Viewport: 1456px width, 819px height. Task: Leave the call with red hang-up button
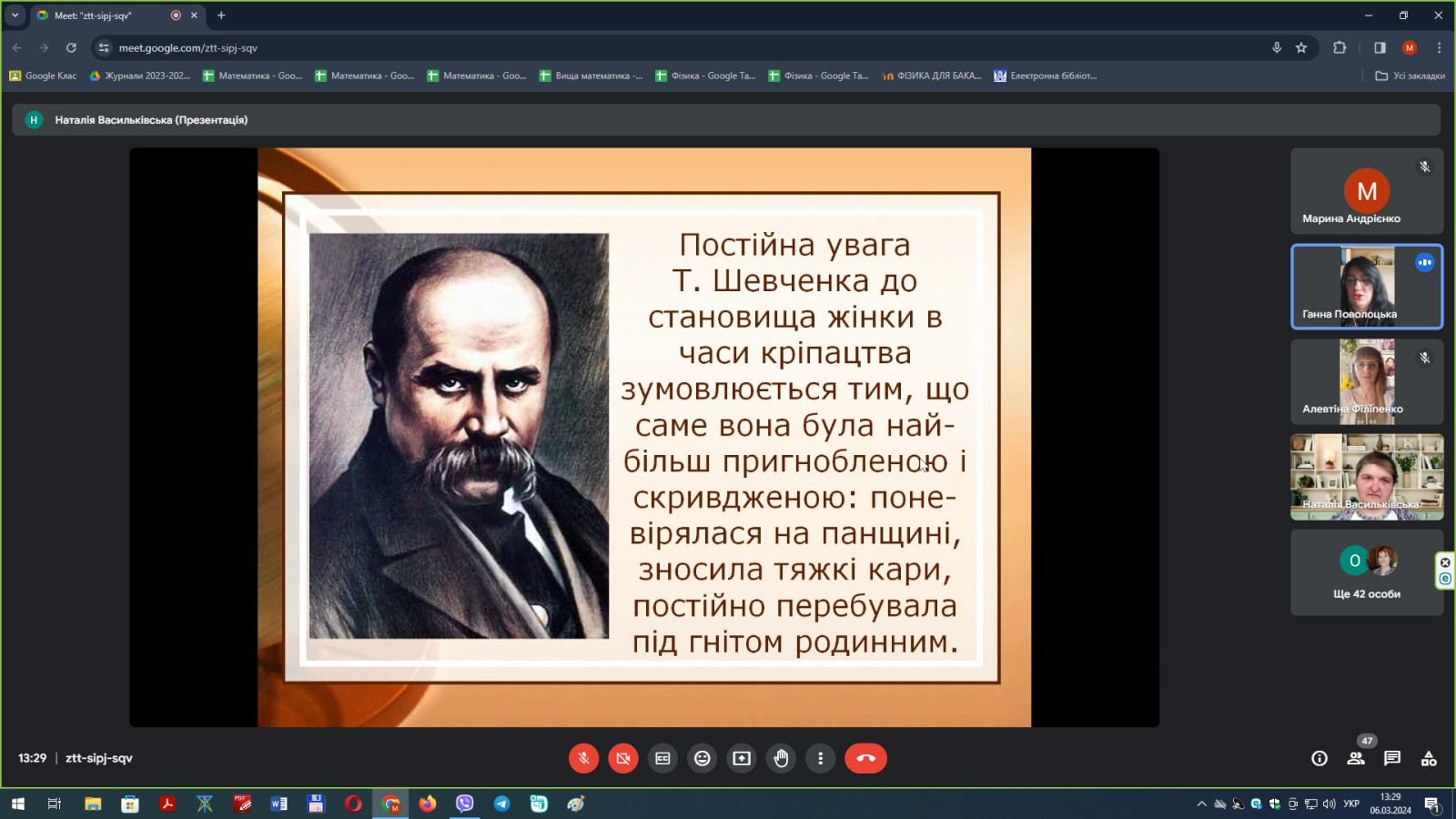(x=865, y=758)
